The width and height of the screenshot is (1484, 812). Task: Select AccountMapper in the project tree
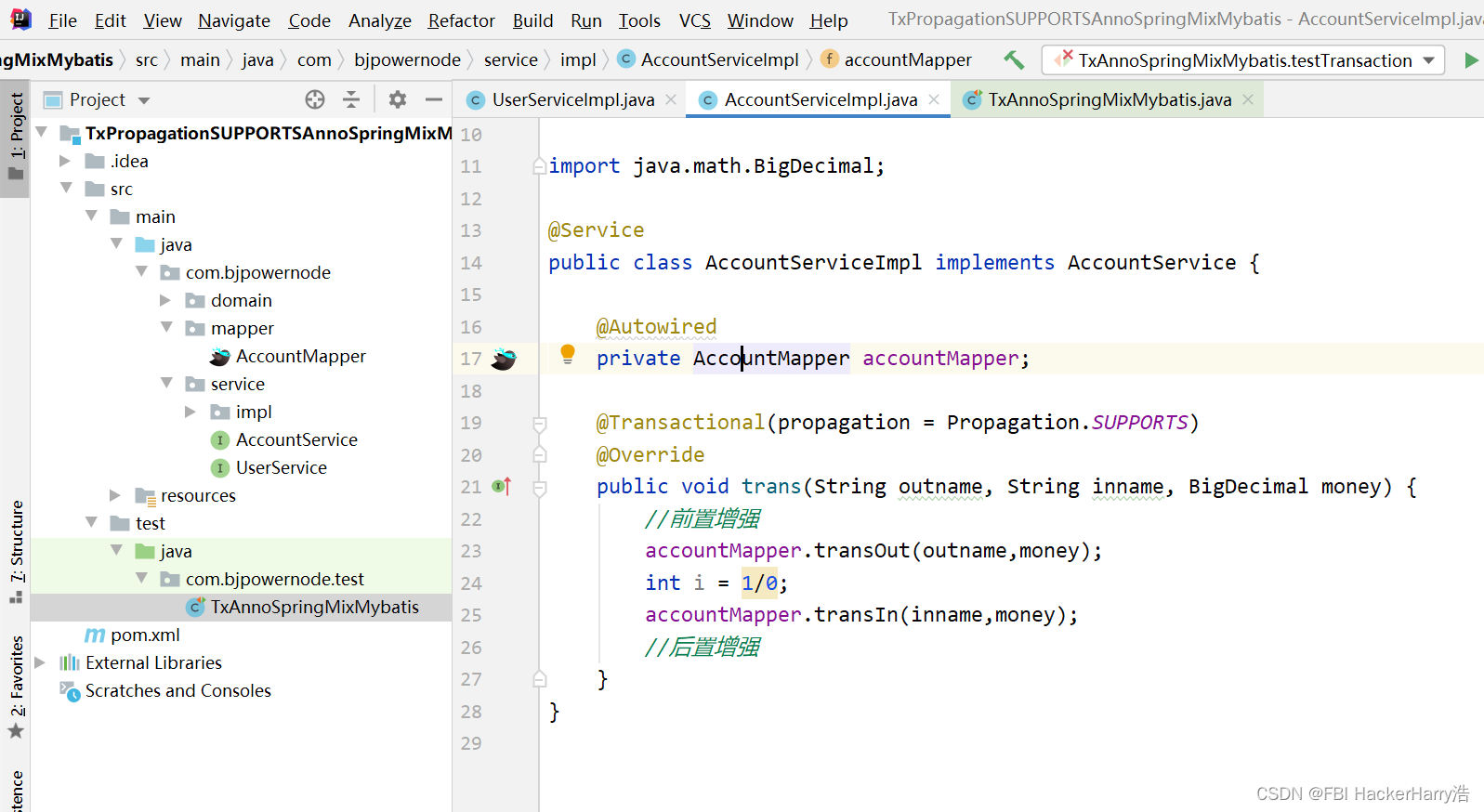click(300, 356)
